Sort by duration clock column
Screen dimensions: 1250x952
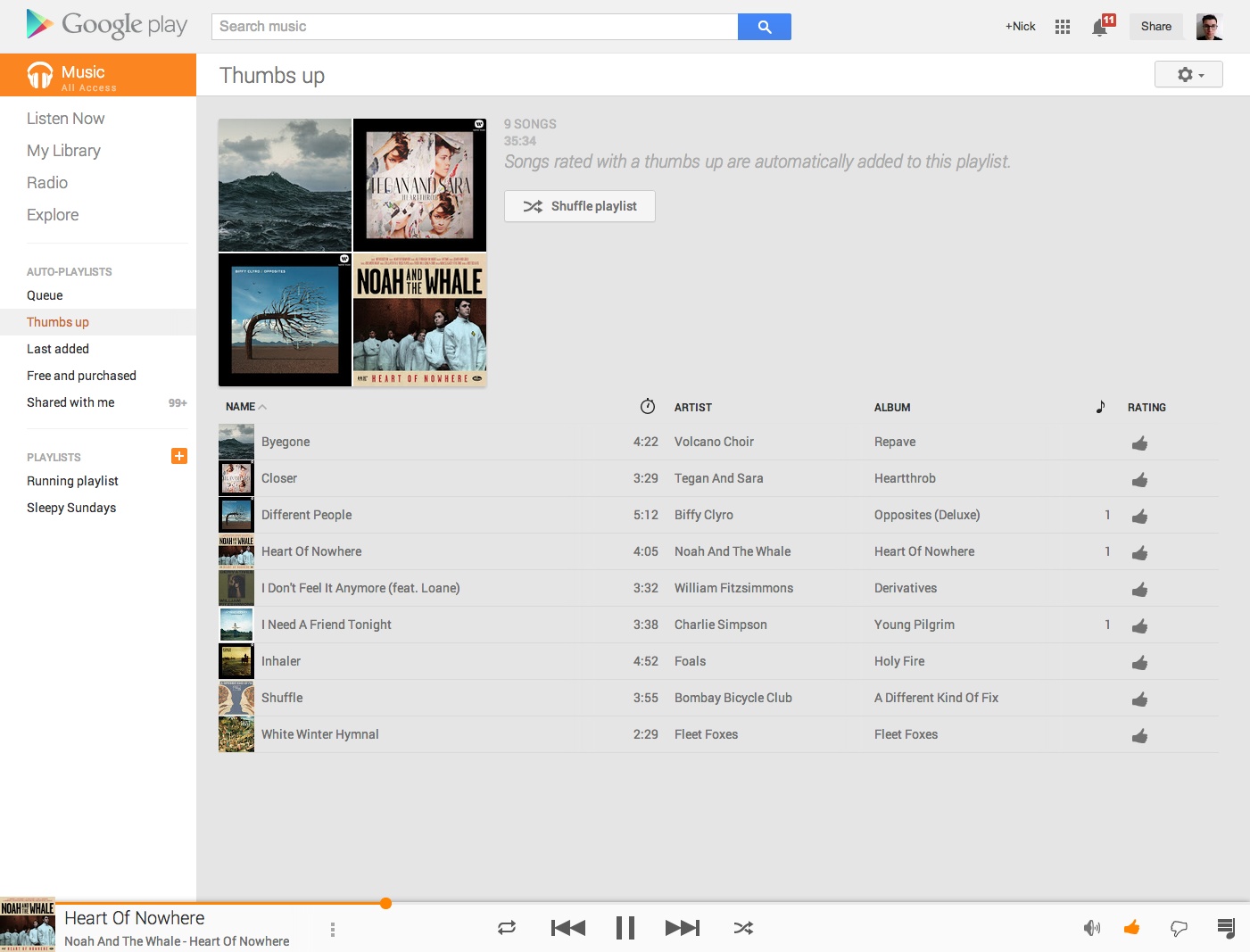(648, 407)
